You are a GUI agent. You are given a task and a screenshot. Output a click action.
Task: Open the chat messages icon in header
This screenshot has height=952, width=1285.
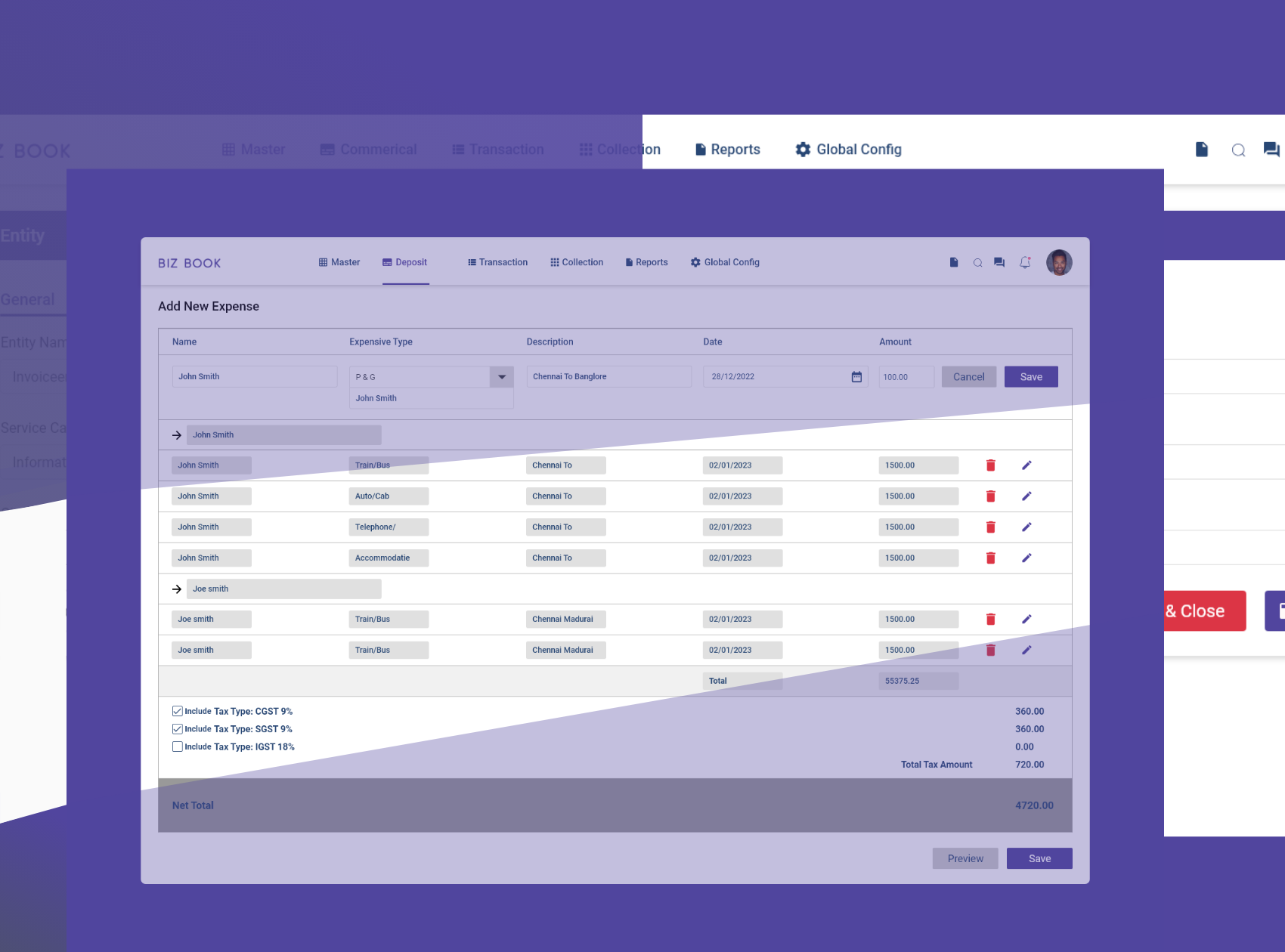tap(999, 263)
